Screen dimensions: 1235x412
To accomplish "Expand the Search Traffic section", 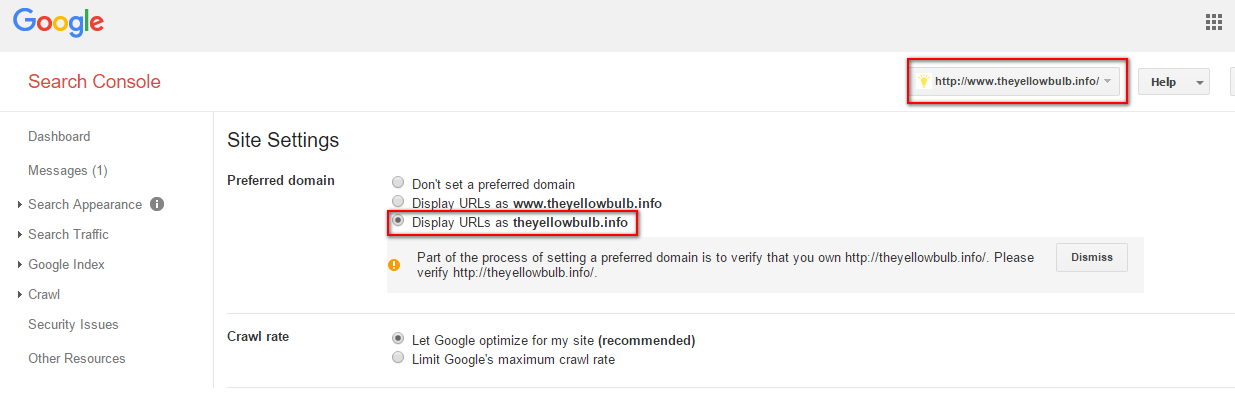I will tap(68, 234).
